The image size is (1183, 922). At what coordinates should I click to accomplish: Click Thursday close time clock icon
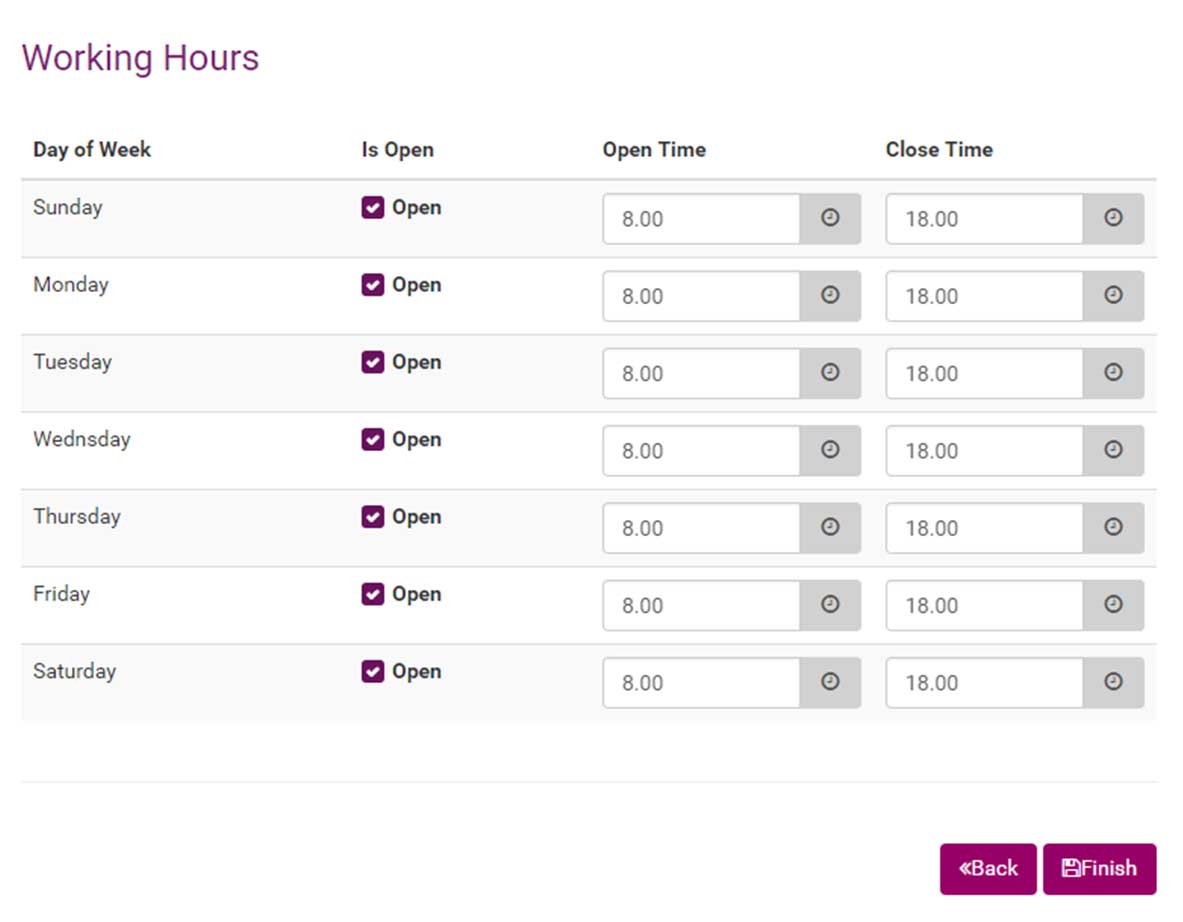[x=1113, y=527]
